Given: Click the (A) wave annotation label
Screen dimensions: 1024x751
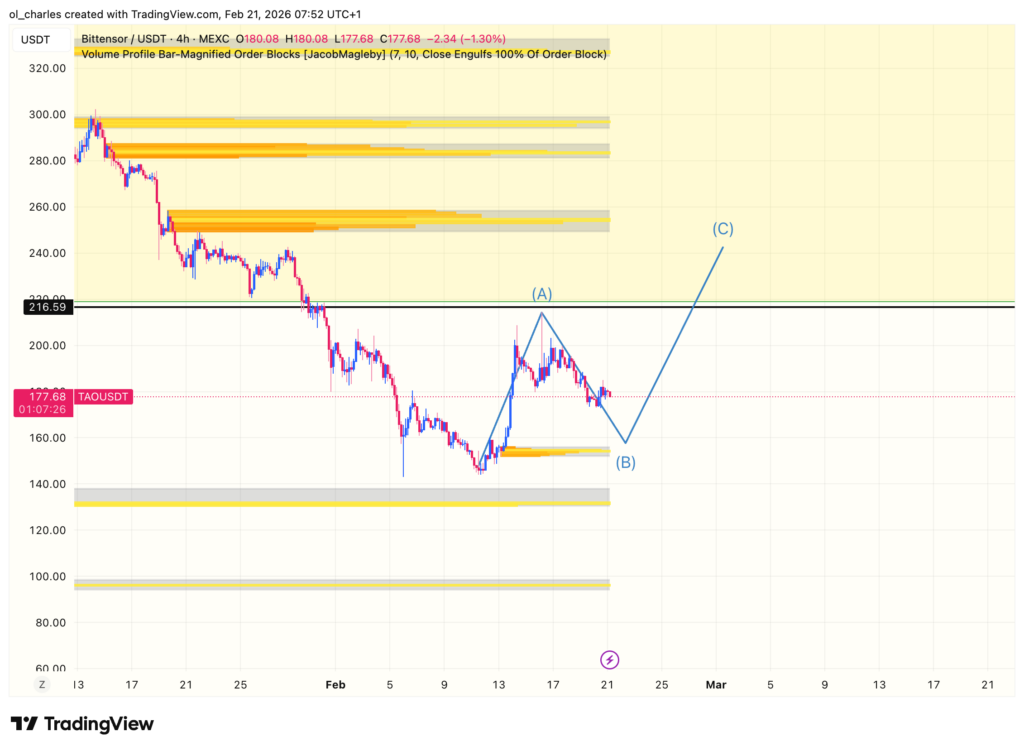Looking at the screenshot, I should [x=543, y=293].
